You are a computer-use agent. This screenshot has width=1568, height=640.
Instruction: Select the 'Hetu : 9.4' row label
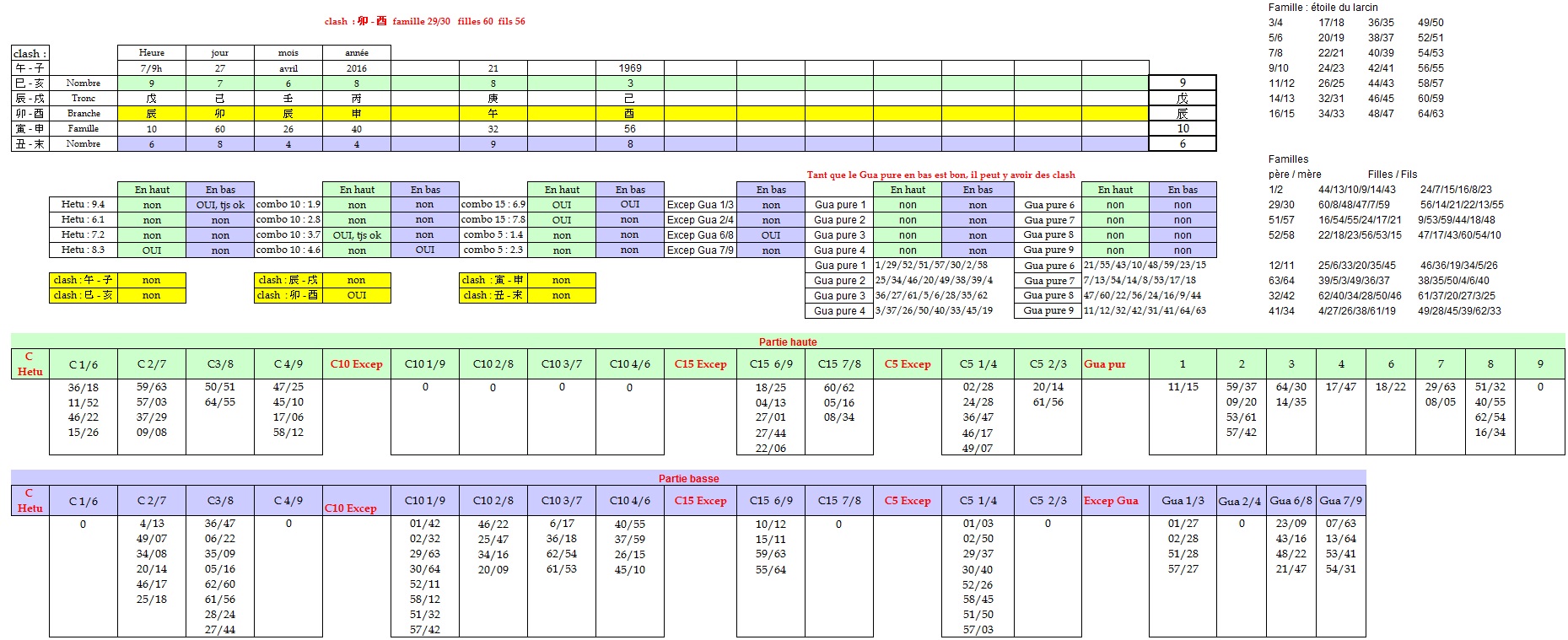coord(84,204)
